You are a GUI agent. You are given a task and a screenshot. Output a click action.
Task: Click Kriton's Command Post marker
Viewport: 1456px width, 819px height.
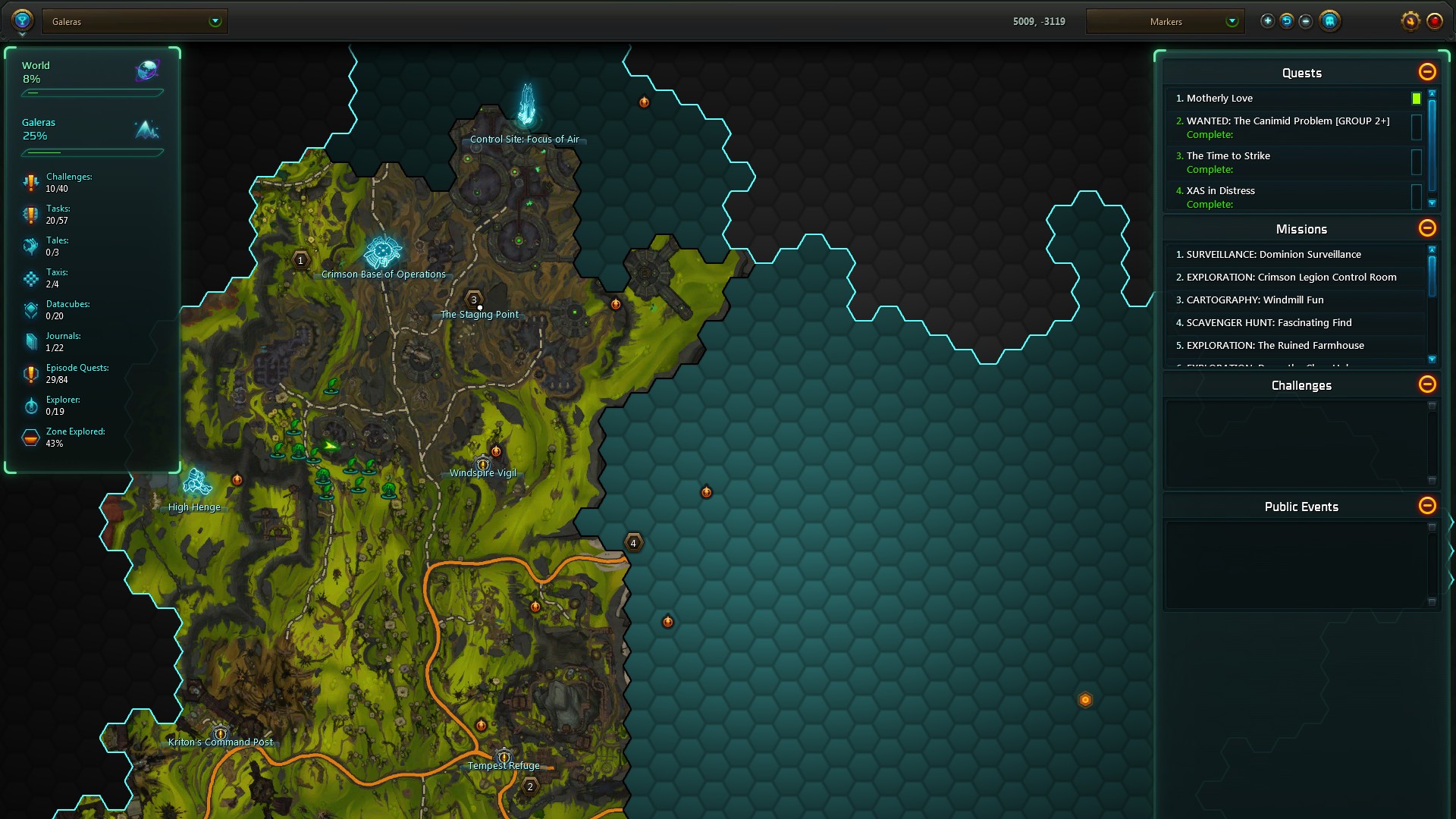point(220,733)
